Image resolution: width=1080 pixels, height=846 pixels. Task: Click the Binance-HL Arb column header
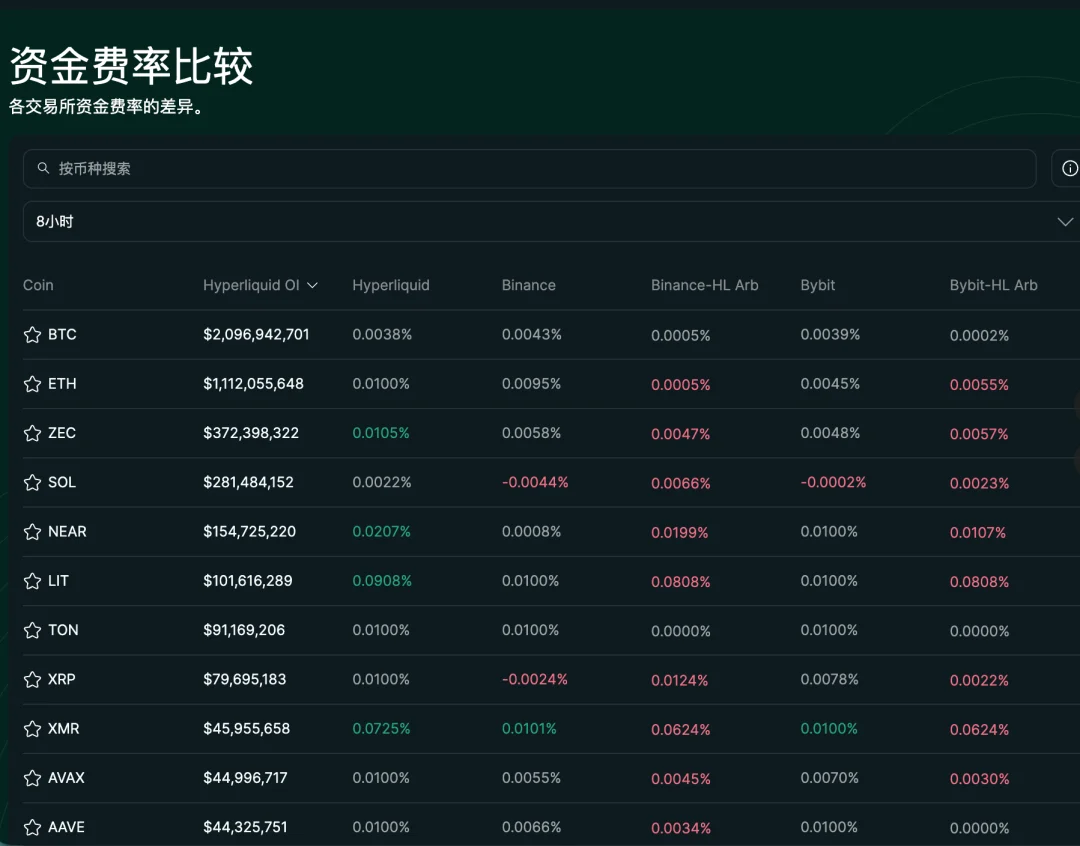tap(705, 285)
